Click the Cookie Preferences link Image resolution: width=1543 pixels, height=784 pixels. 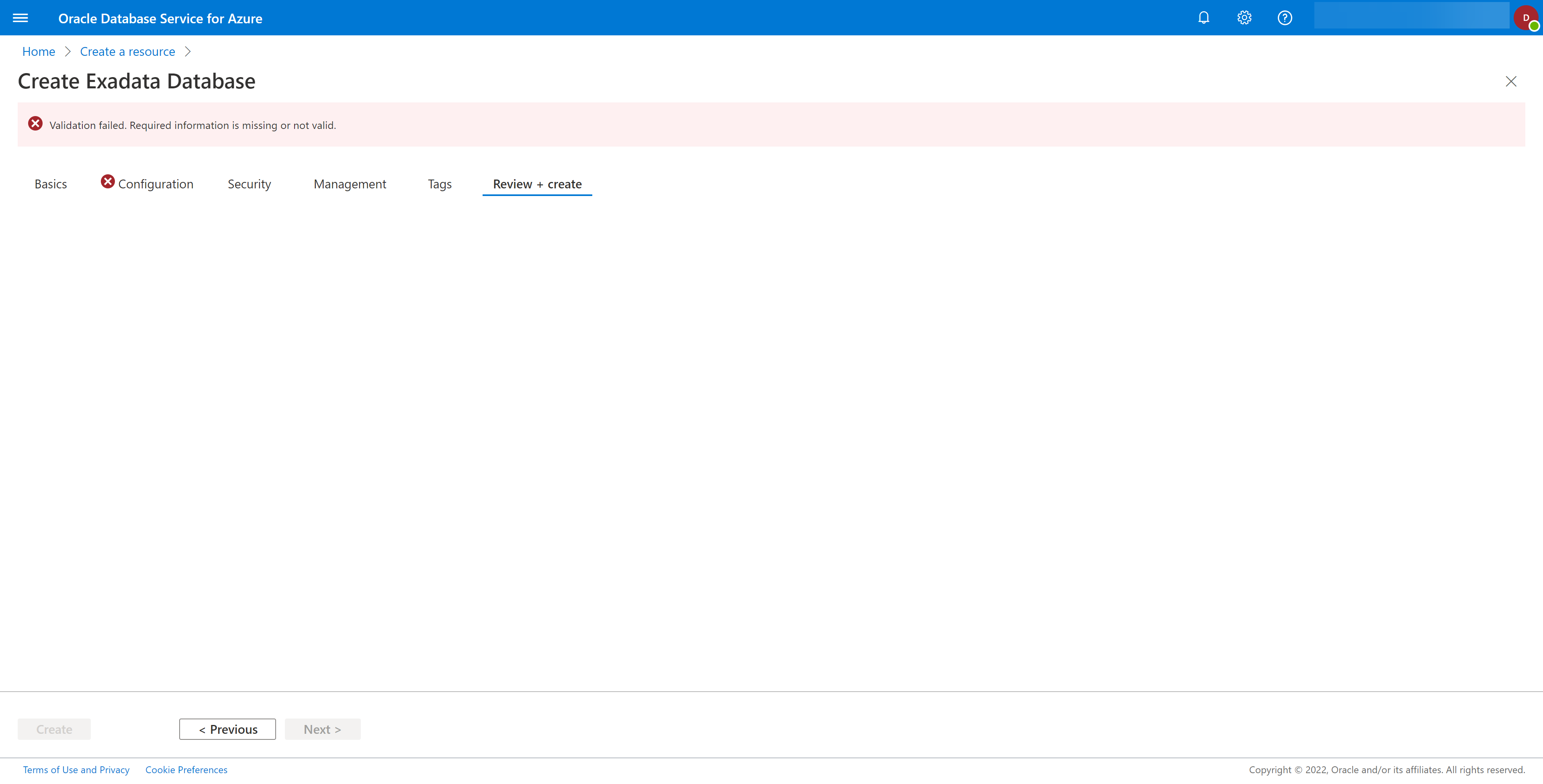186,770
